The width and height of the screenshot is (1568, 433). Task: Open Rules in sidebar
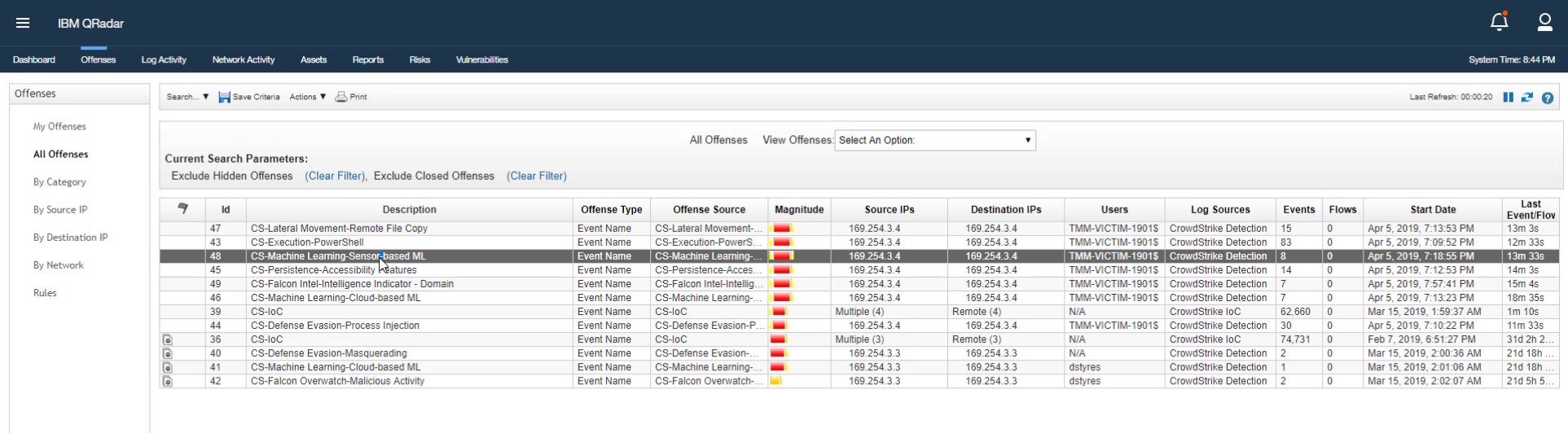[45, 292]
